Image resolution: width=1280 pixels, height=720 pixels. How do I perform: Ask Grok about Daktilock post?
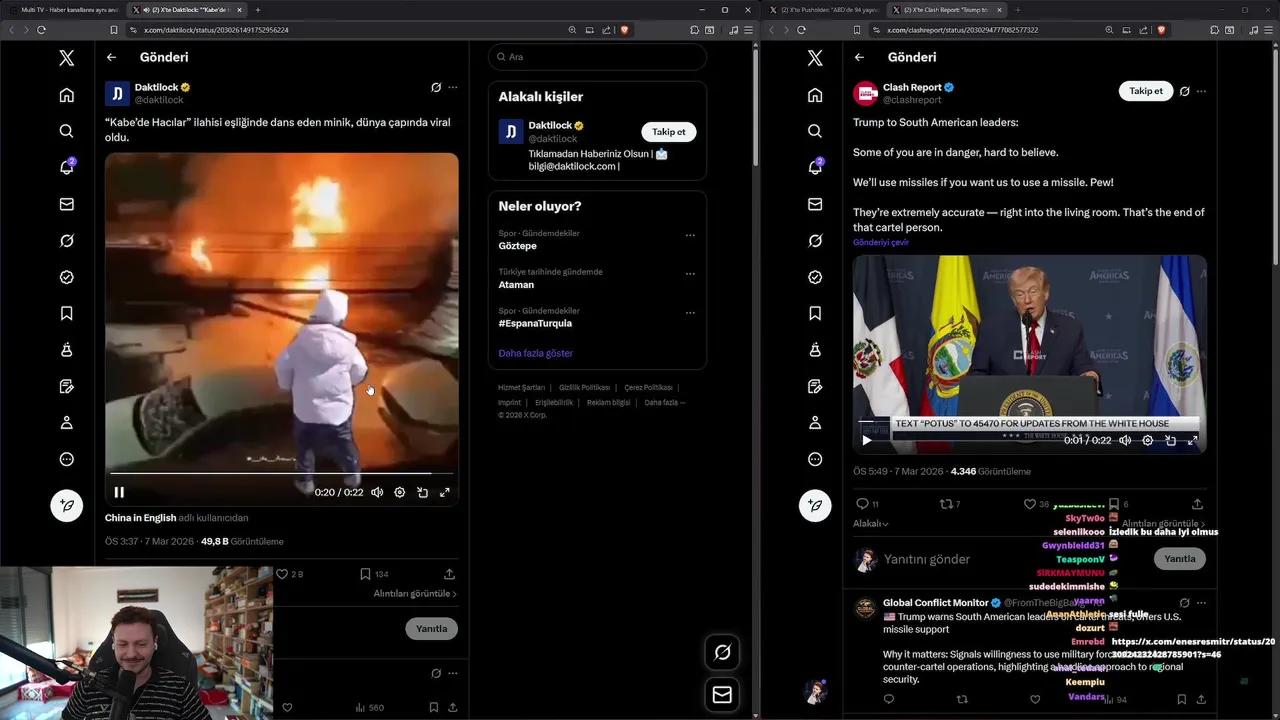[436, 87]
